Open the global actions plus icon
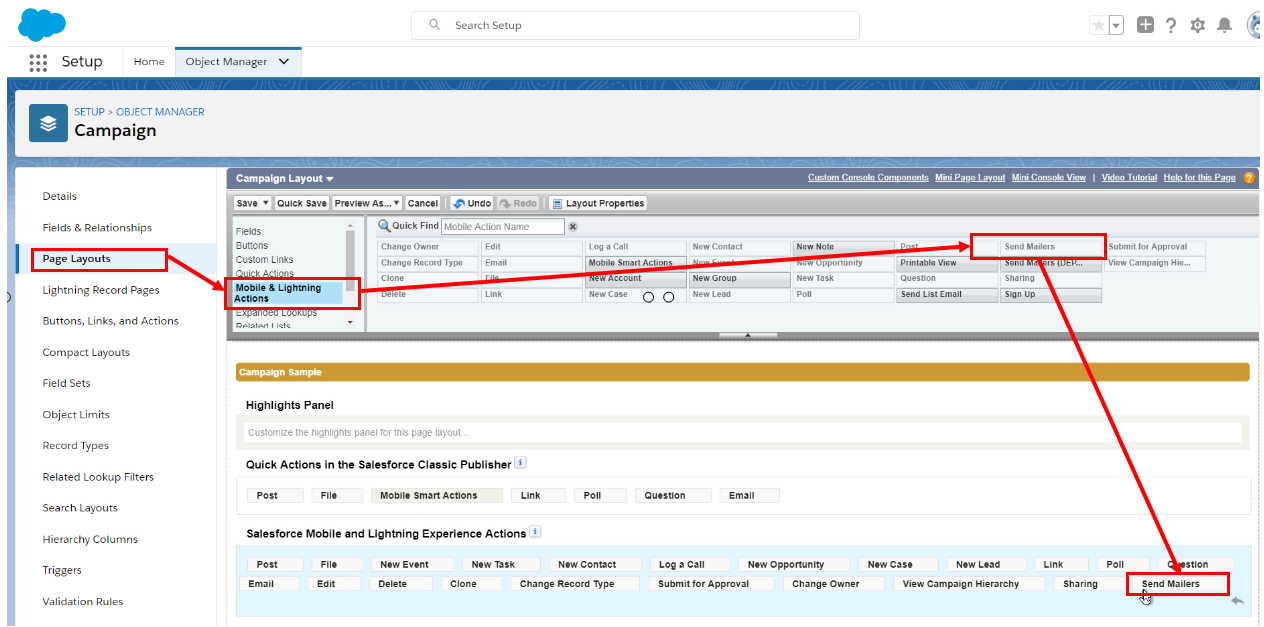Viewport: 1264px width, 627px height. tap(1145, 25)
